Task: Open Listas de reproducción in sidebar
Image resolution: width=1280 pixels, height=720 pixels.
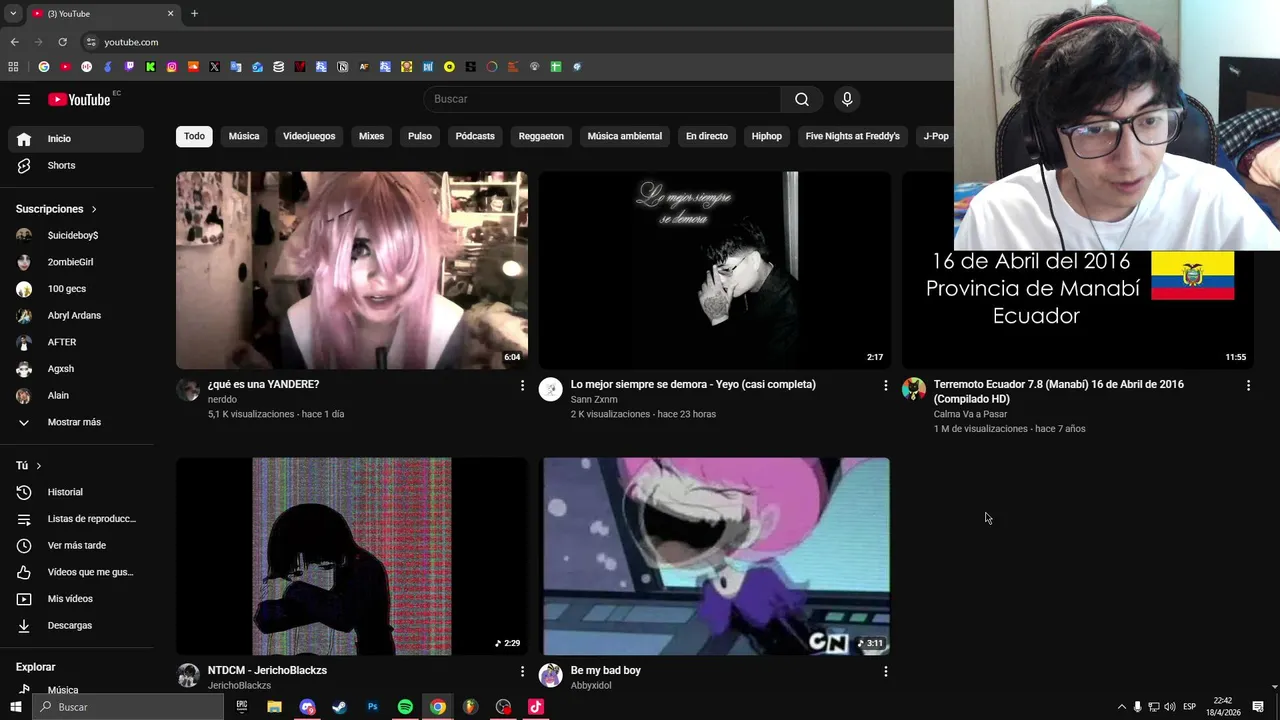Action: click(76, 519)
